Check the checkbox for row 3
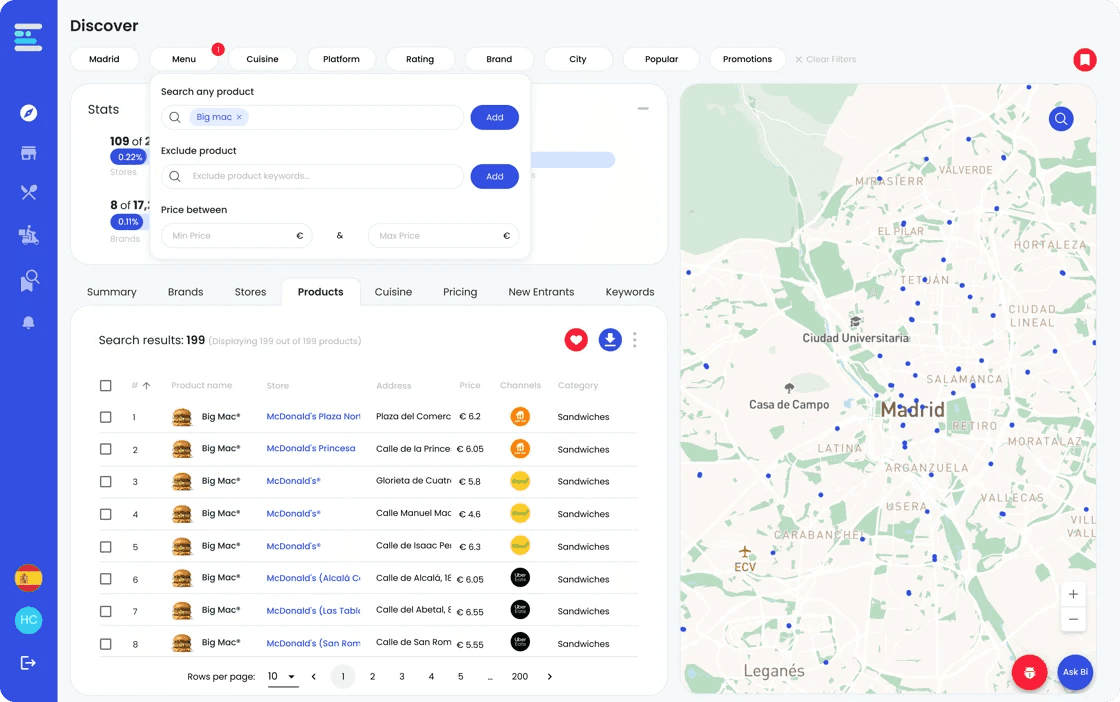The height and width of the screenshot is (702, 1120). (x=106, y=481)
